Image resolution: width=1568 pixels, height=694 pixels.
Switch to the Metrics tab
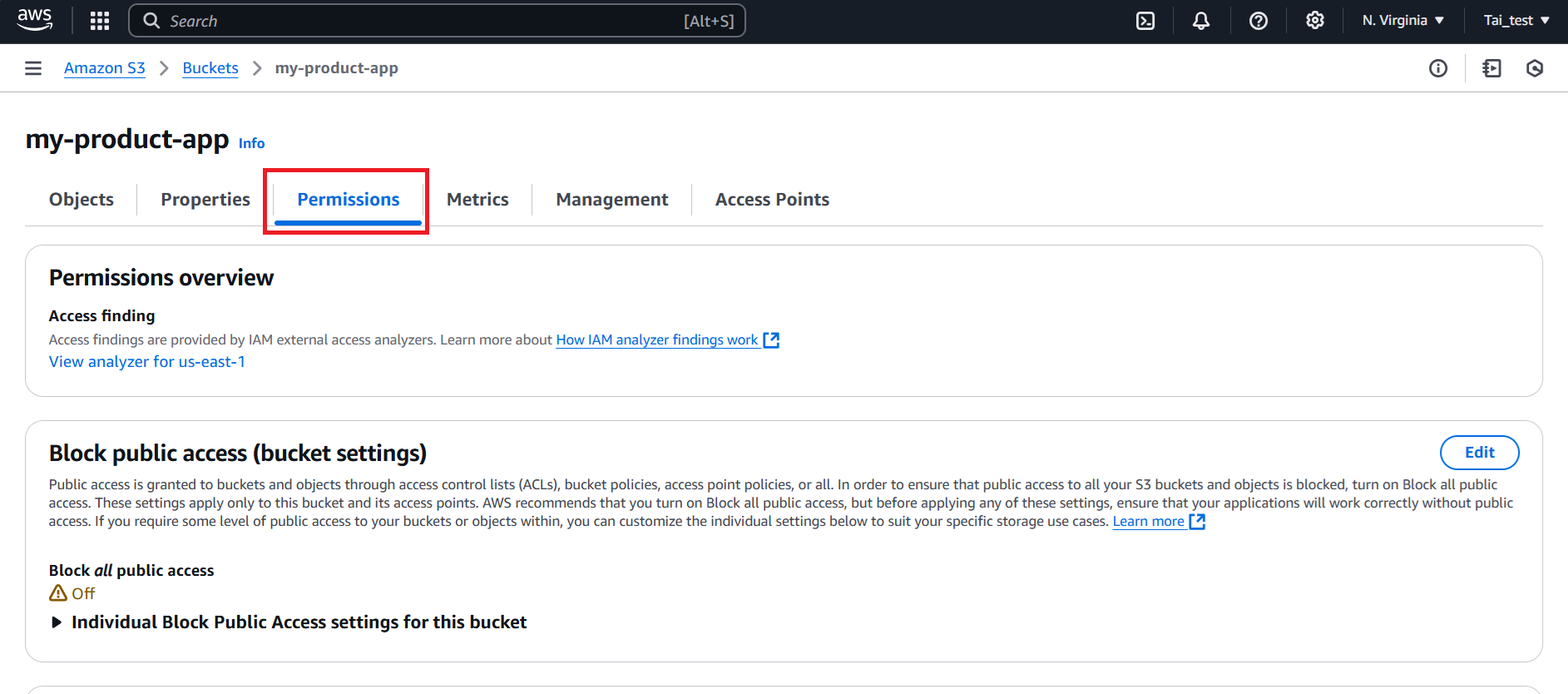(477, 200)
